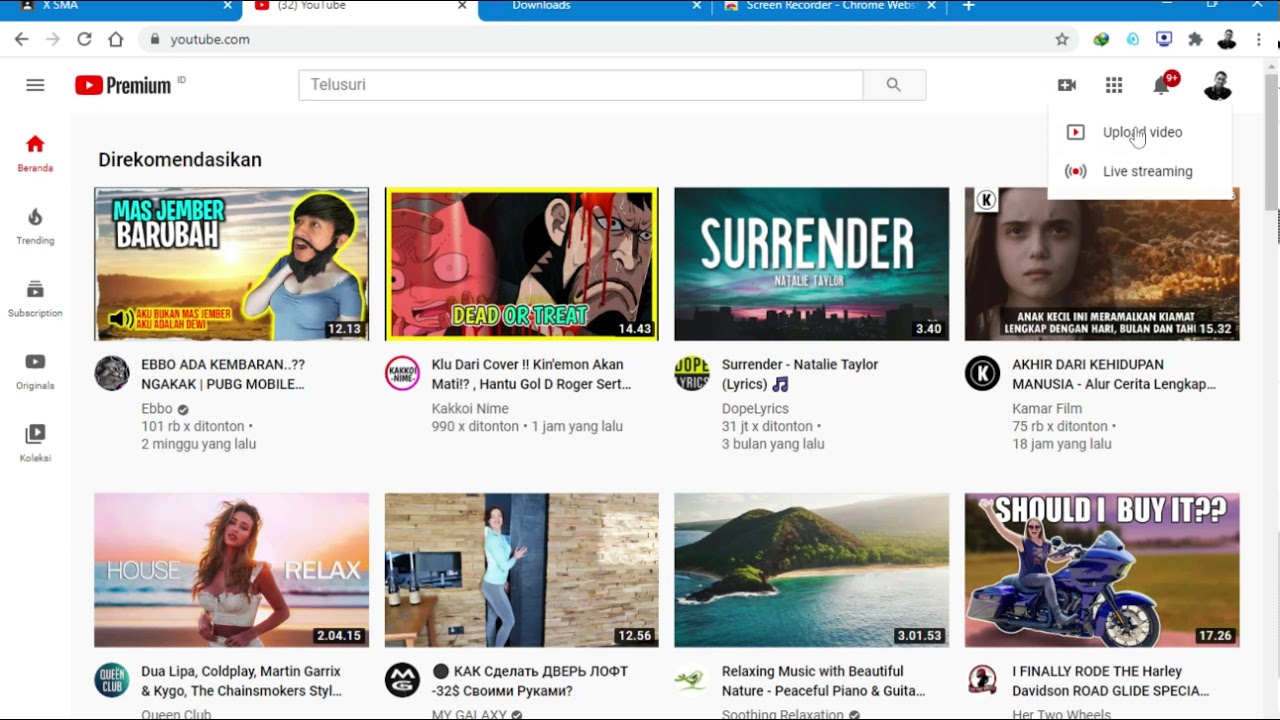Visit the Ebbo channel name link

coord(157,408)
